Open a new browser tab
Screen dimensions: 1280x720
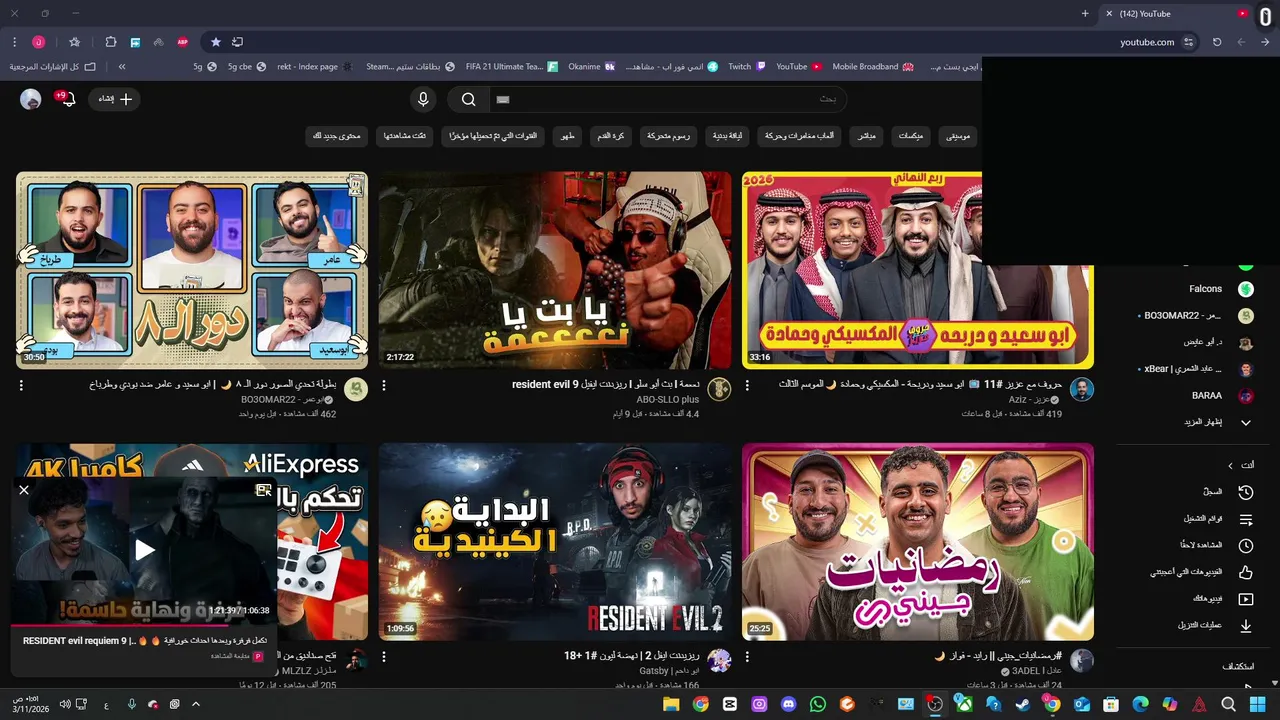1085,14
